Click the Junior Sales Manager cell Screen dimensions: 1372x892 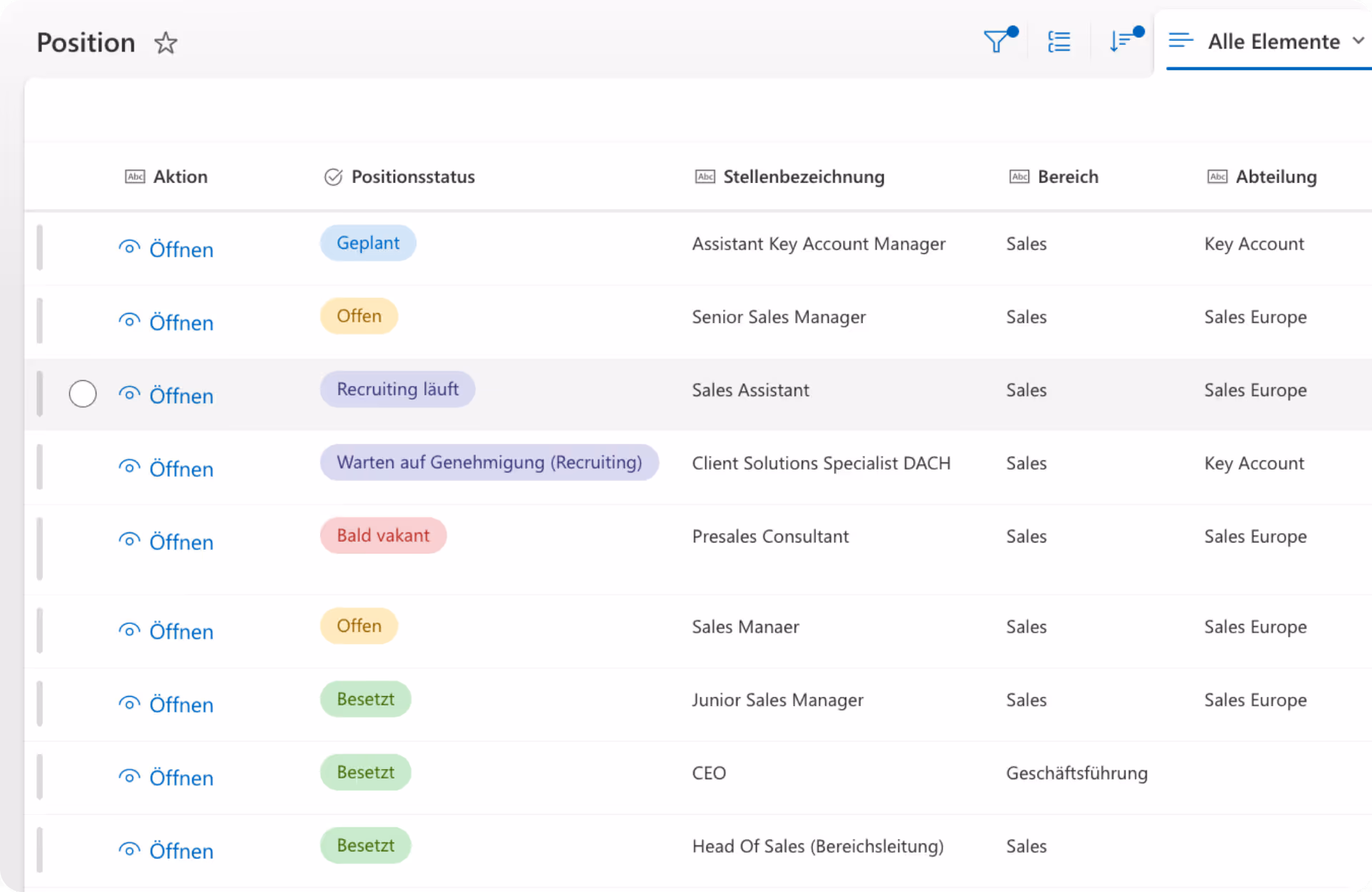(777, 700)
